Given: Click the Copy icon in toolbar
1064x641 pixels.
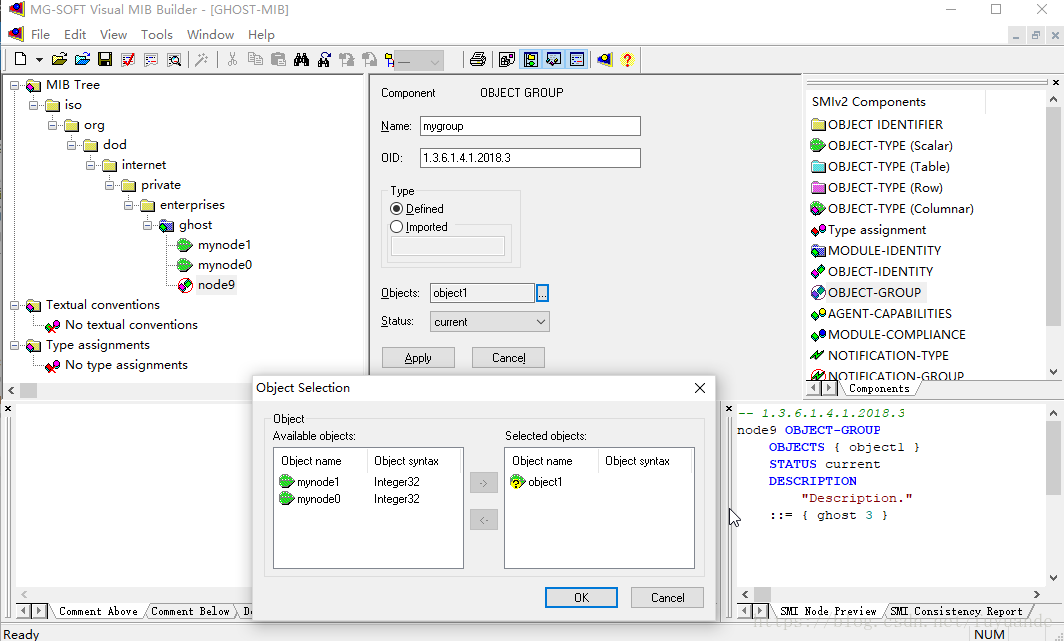Looking at the screenshot, I should tap(255, 60).
